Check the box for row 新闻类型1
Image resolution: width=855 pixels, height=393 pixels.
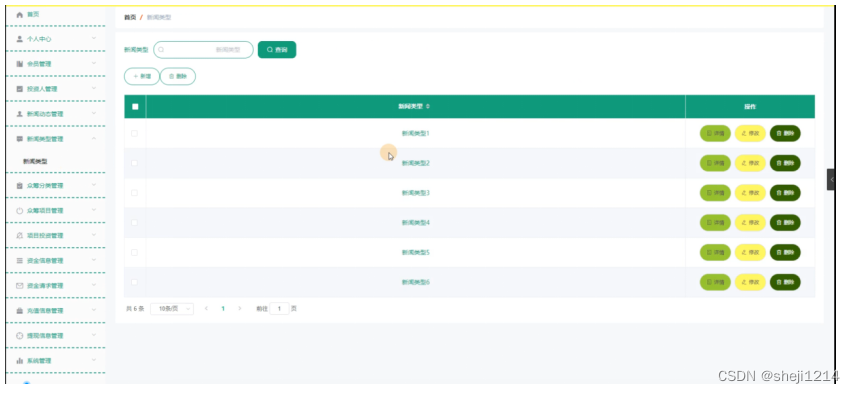tap(135, 134)
